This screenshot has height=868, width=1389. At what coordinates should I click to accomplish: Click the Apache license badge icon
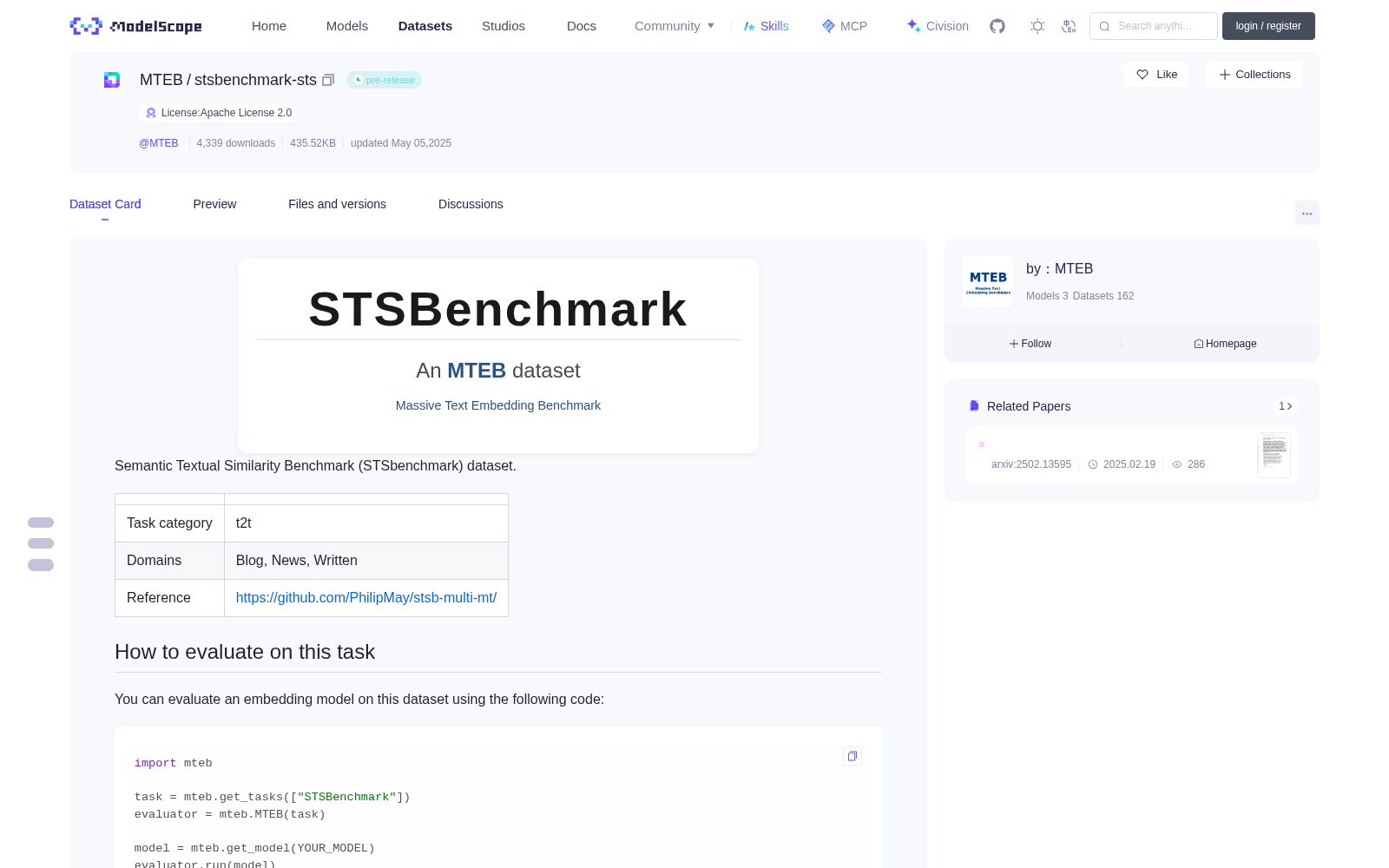point(151,113)
